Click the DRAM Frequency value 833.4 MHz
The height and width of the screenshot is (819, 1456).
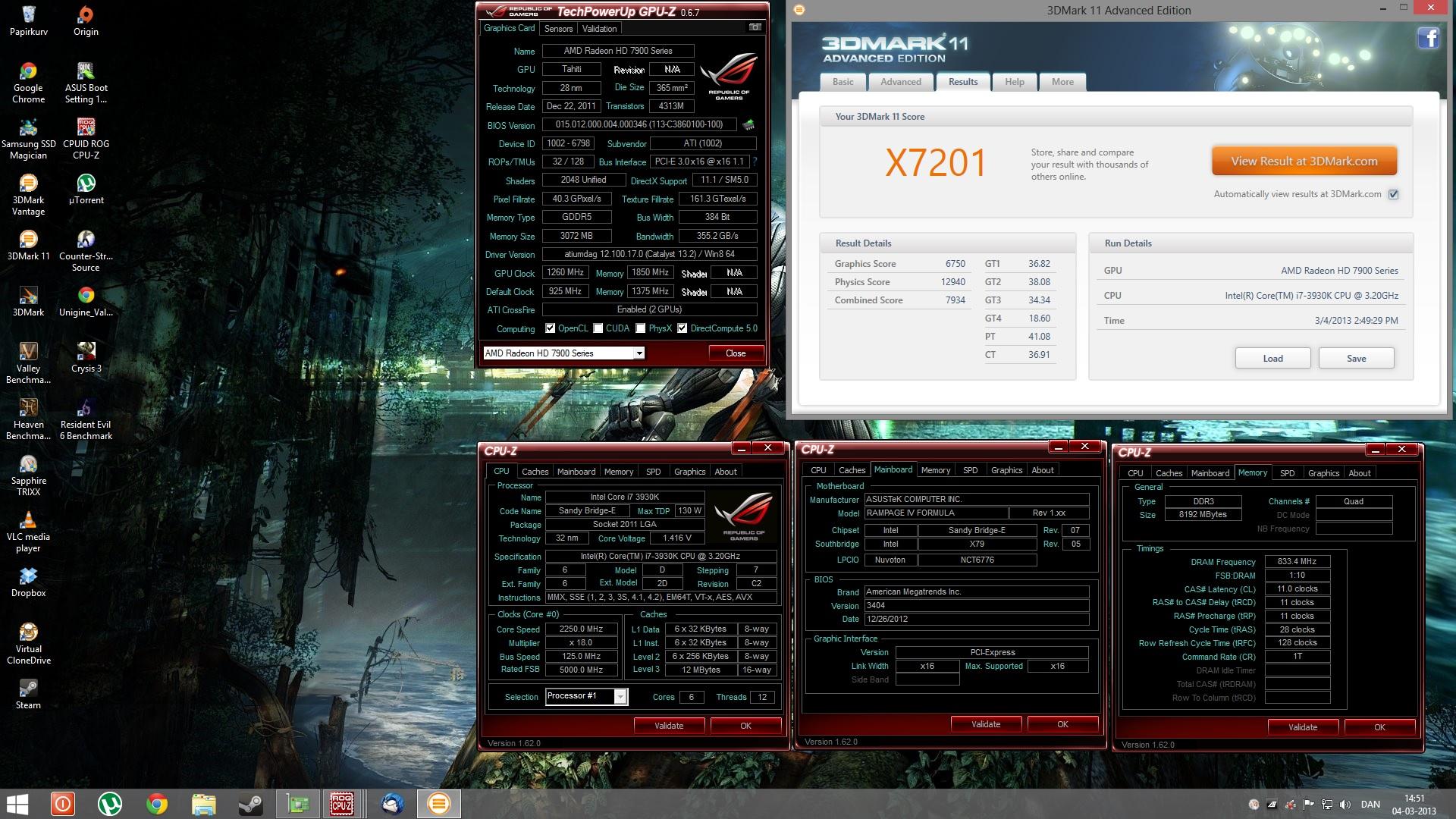click(1297, 562)
